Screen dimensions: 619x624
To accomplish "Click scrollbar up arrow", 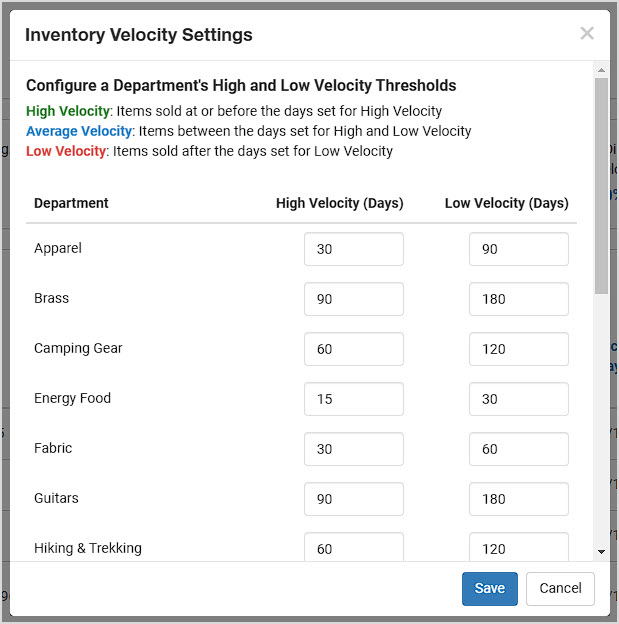I will 601,70.
